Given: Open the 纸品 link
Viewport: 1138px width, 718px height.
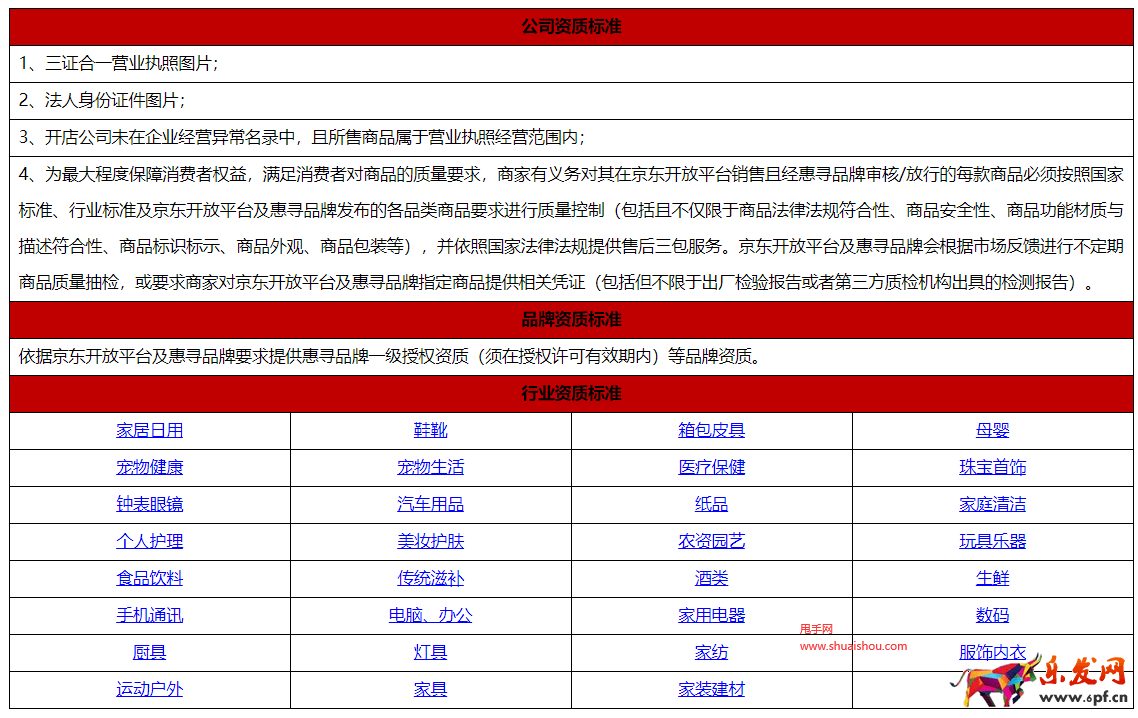Looking at the screenshot, I should pyautogui.click(x=711, y=505).
